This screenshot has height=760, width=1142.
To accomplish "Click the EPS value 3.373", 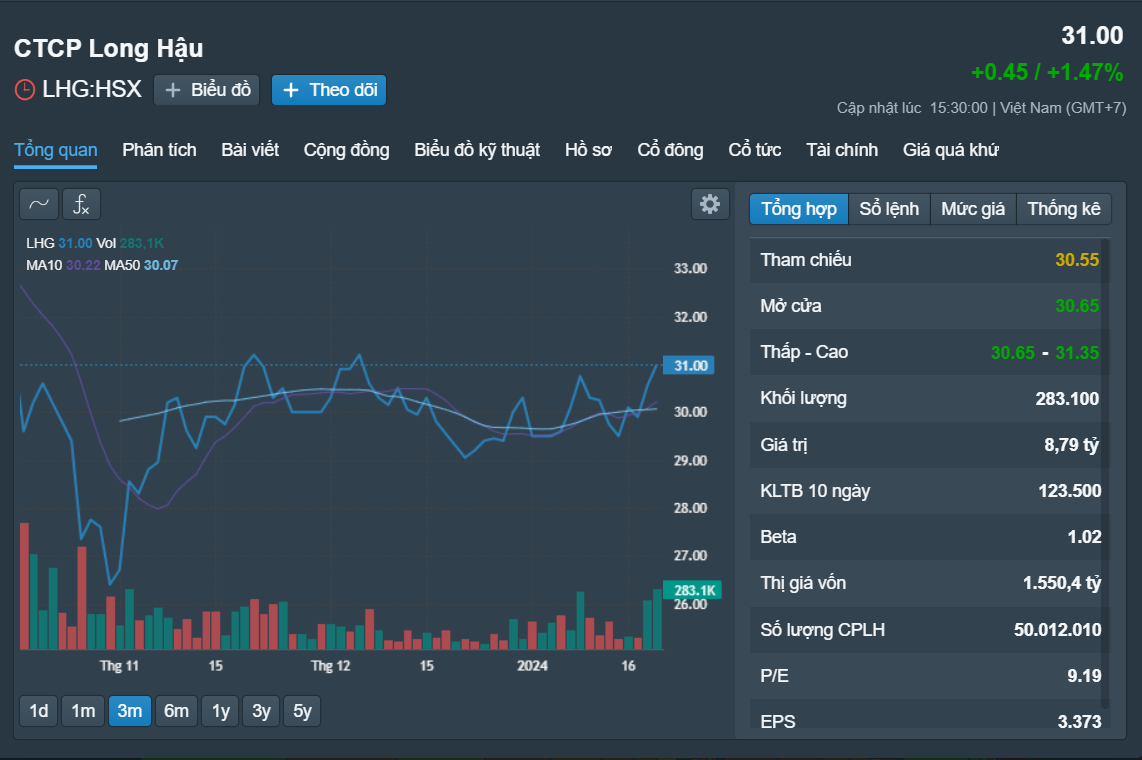I will (x=1079, y=721).
